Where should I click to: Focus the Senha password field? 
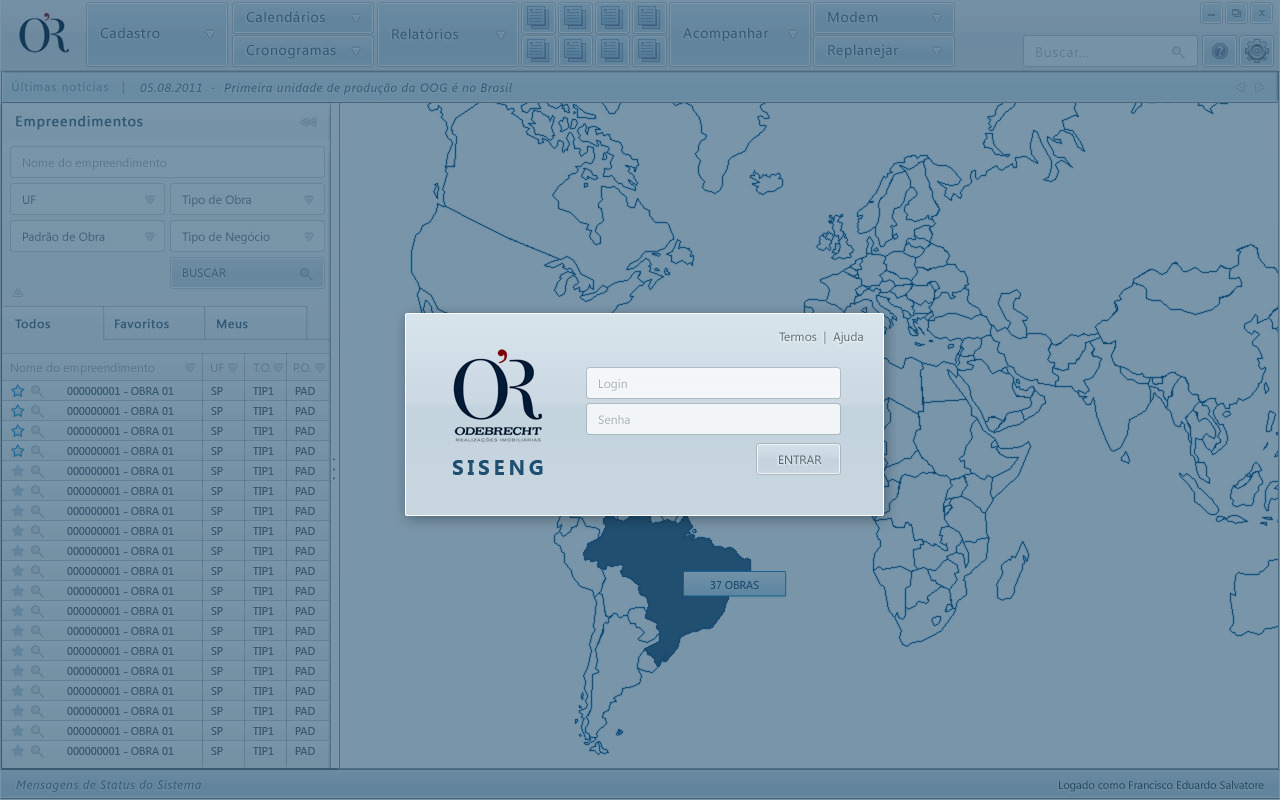coord(713,419)
